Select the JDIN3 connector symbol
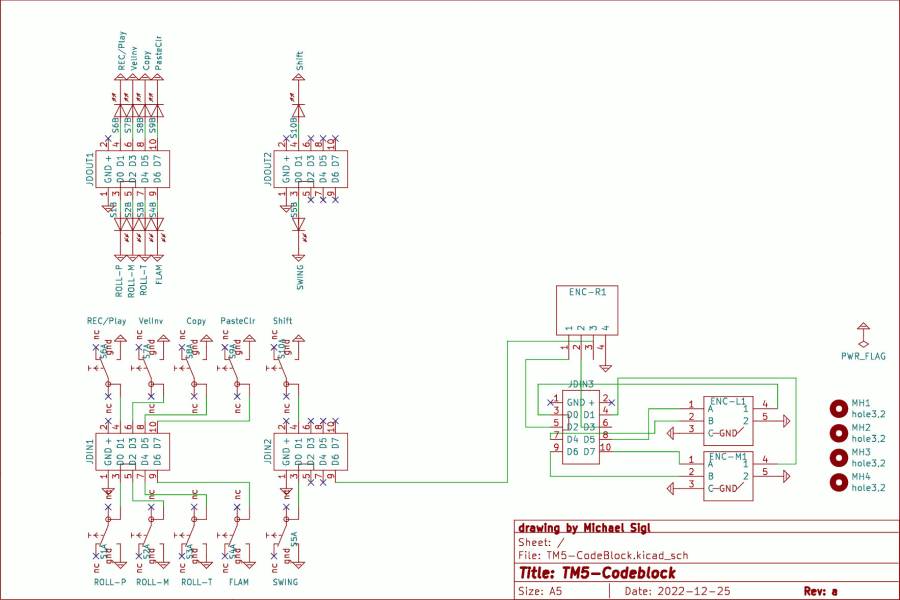900x600 pixels. [581, 427]
